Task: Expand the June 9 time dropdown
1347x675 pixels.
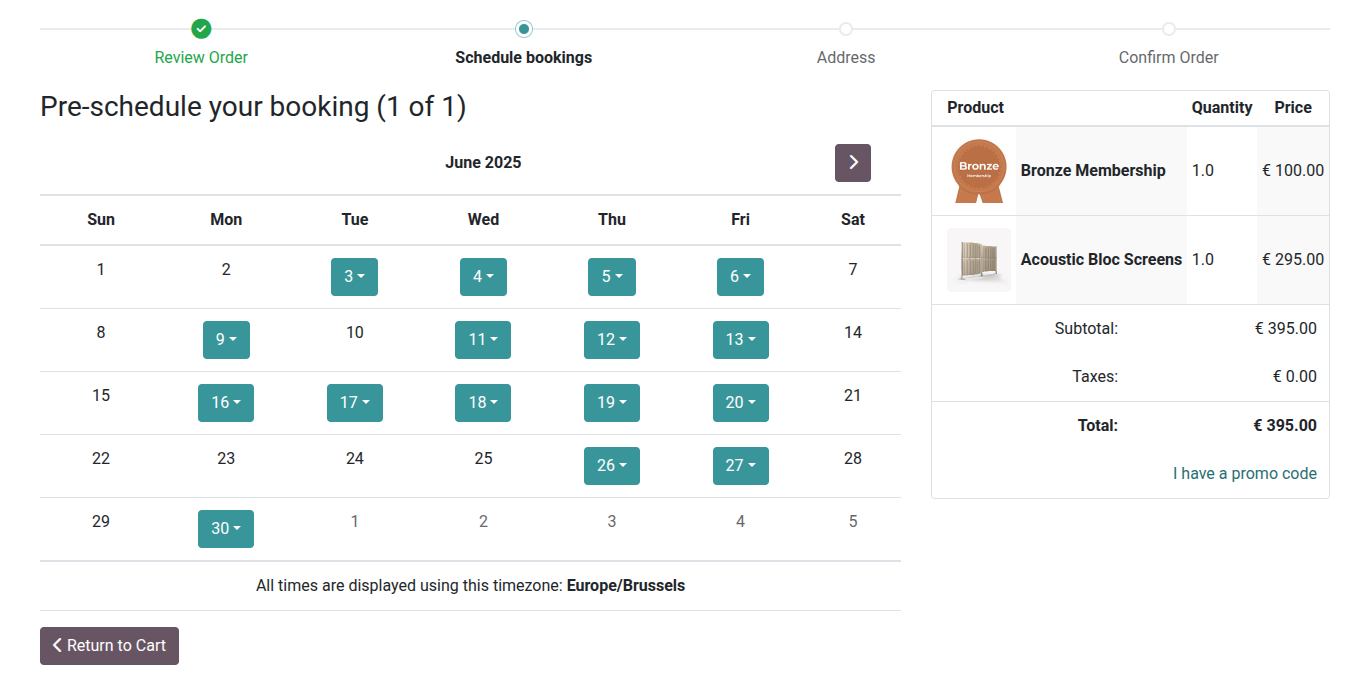Action: [225, 339]
